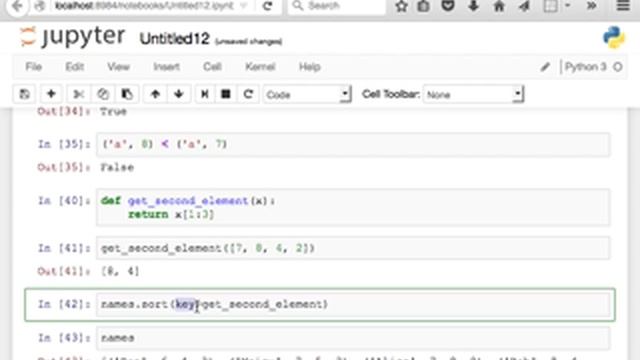Click the browser Search field

(337, 6)
